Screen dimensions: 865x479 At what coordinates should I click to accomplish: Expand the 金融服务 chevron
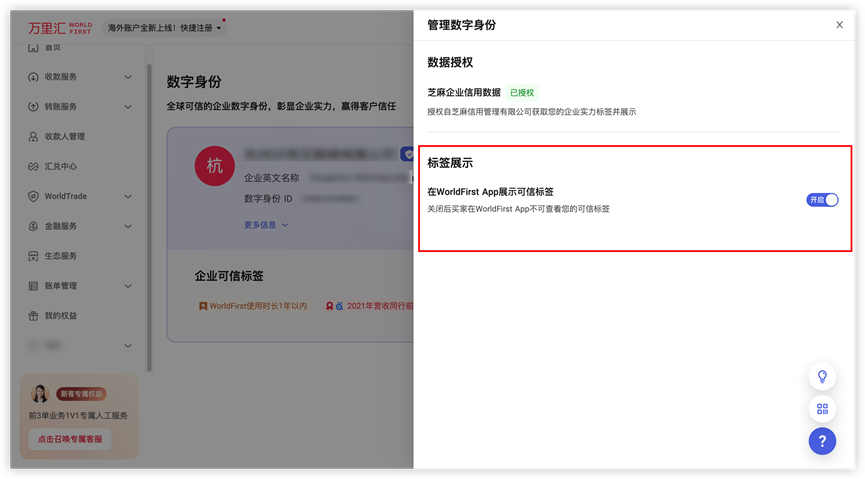point(128,226)
